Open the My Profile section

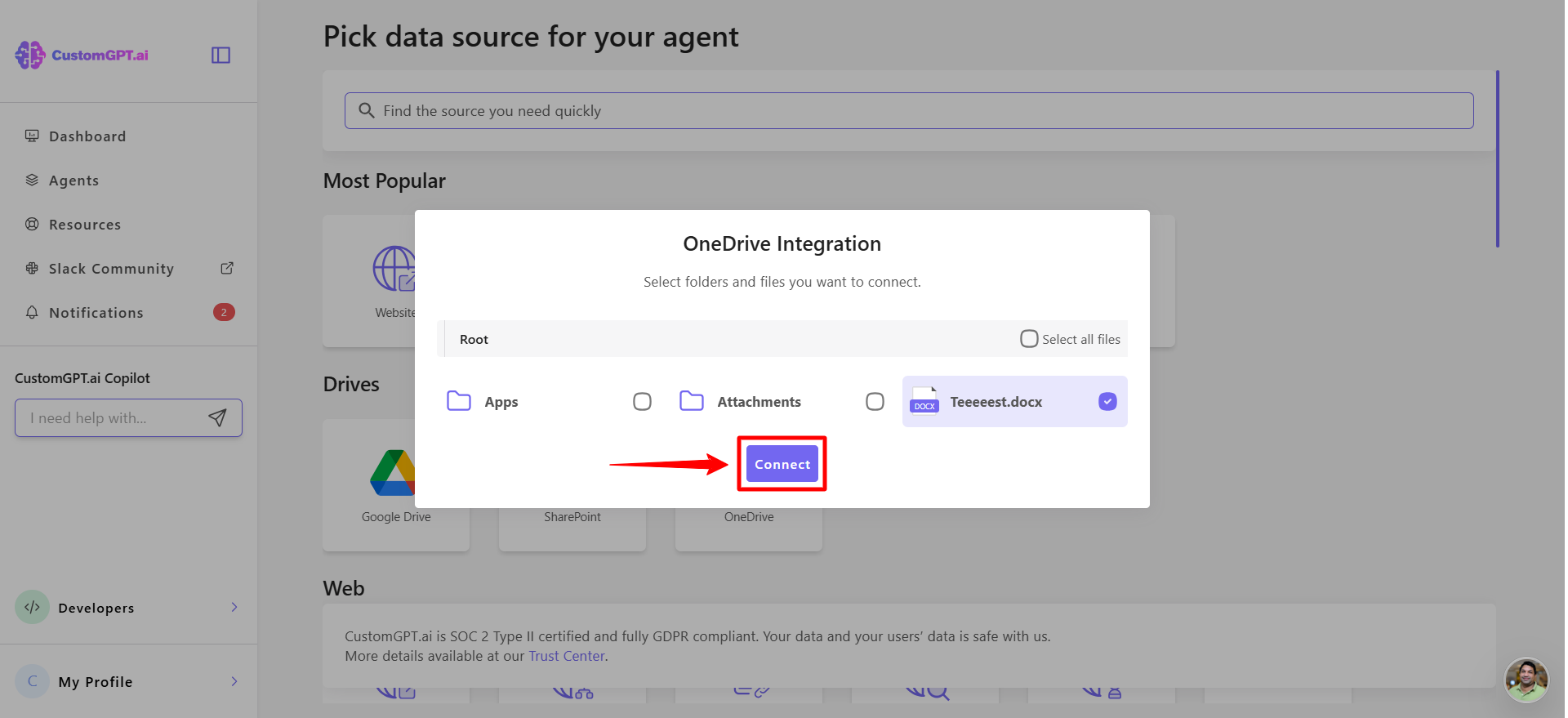128,681
